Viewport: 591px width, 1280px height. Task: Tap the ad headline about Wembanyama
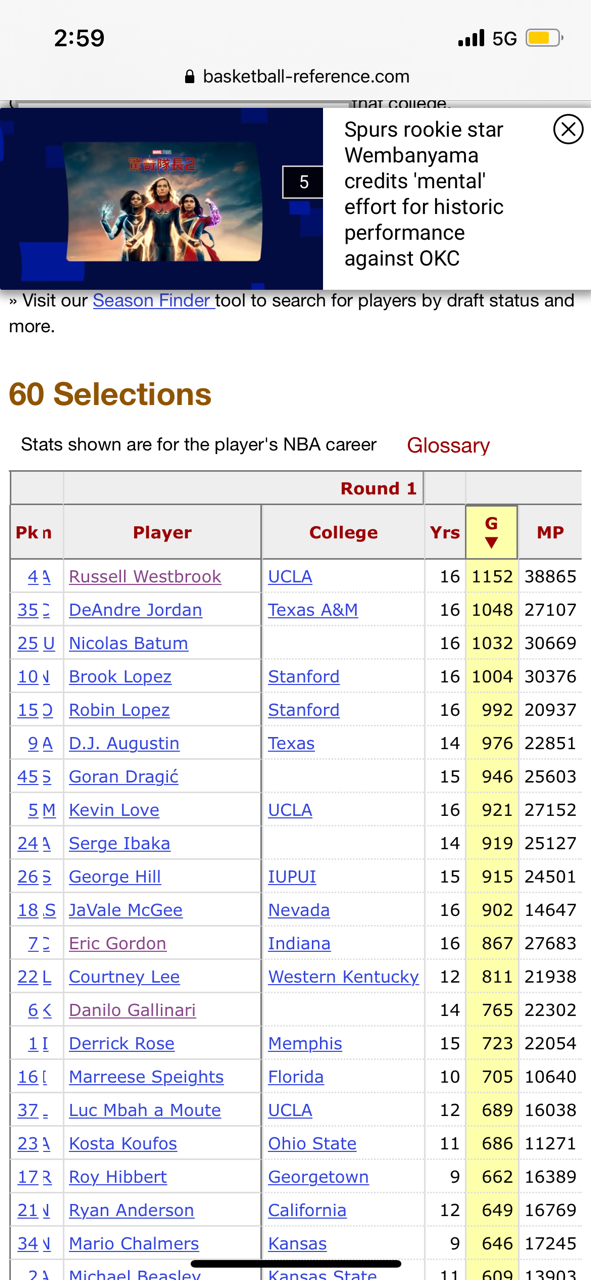point(438,194)
